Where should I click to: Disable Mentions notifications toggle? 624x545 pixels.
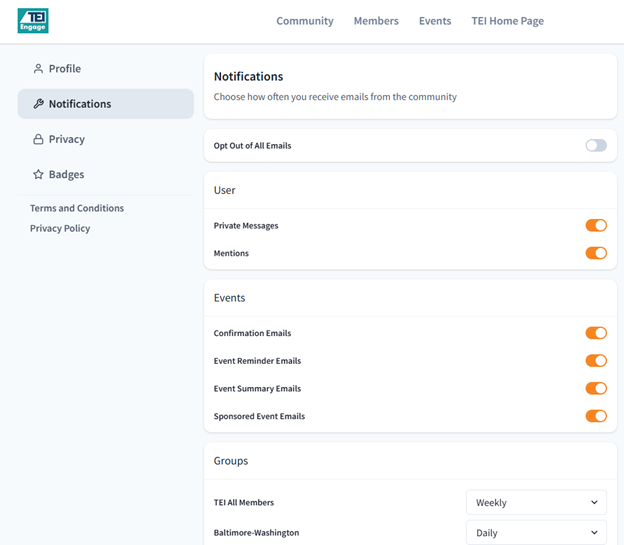(x=596, y=253)
